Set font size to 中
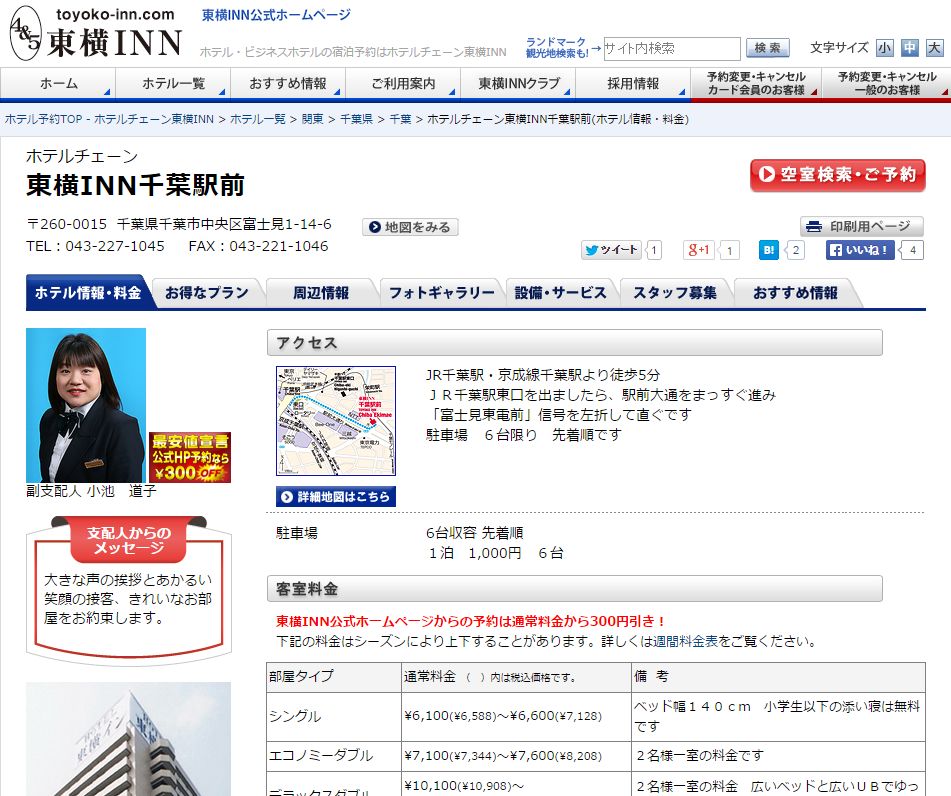This screenshot has height=796, width=951. pyautogui.click(x=909, y=48)
